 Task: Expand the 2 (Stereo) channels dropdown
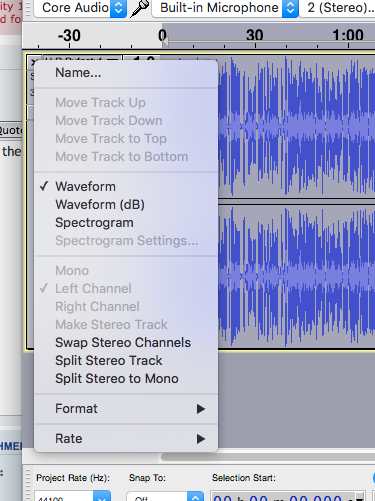coord(337,8)
